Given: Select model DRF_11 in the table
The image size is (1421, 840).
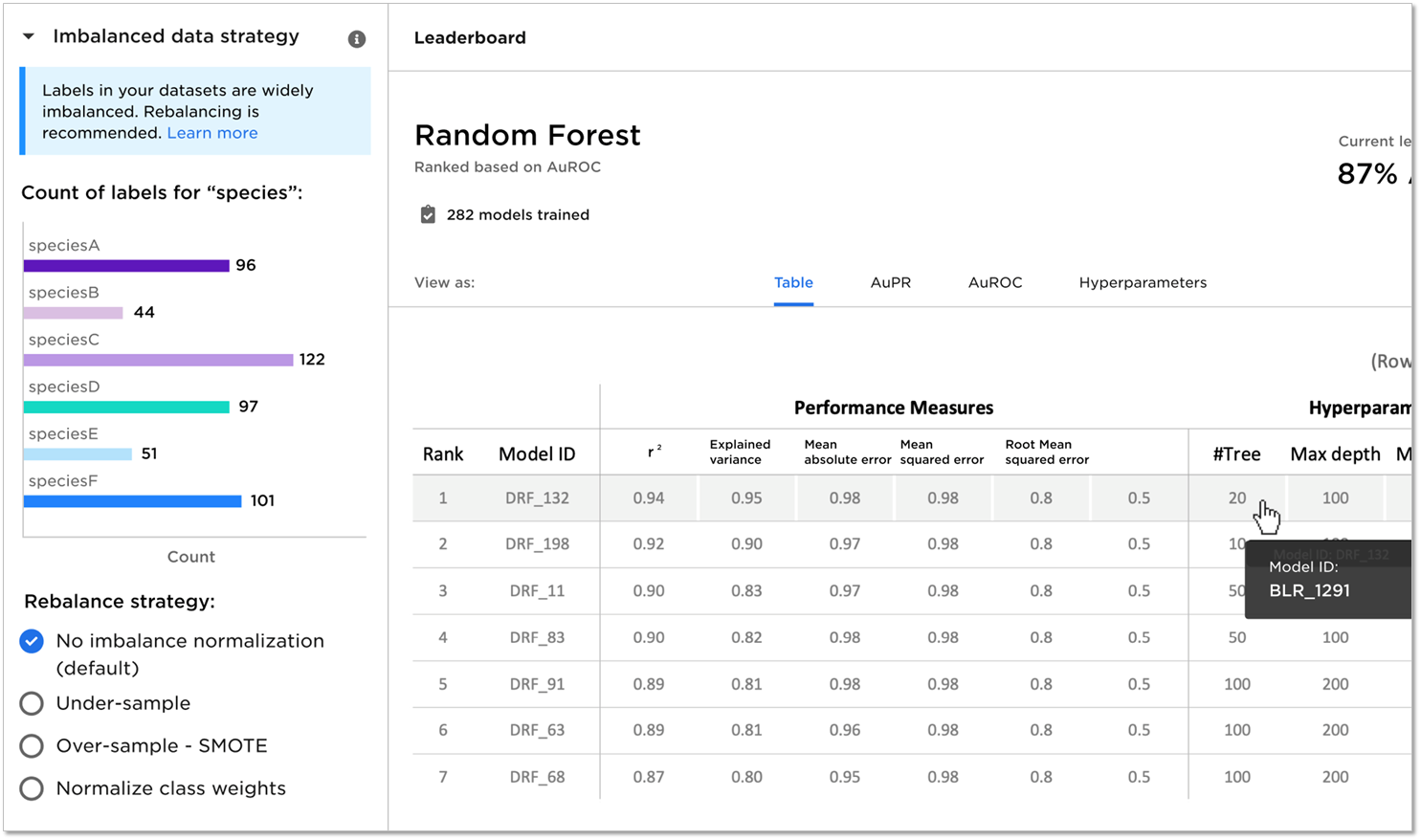Looking at the screenshot, I should click(x=537, y=591).
